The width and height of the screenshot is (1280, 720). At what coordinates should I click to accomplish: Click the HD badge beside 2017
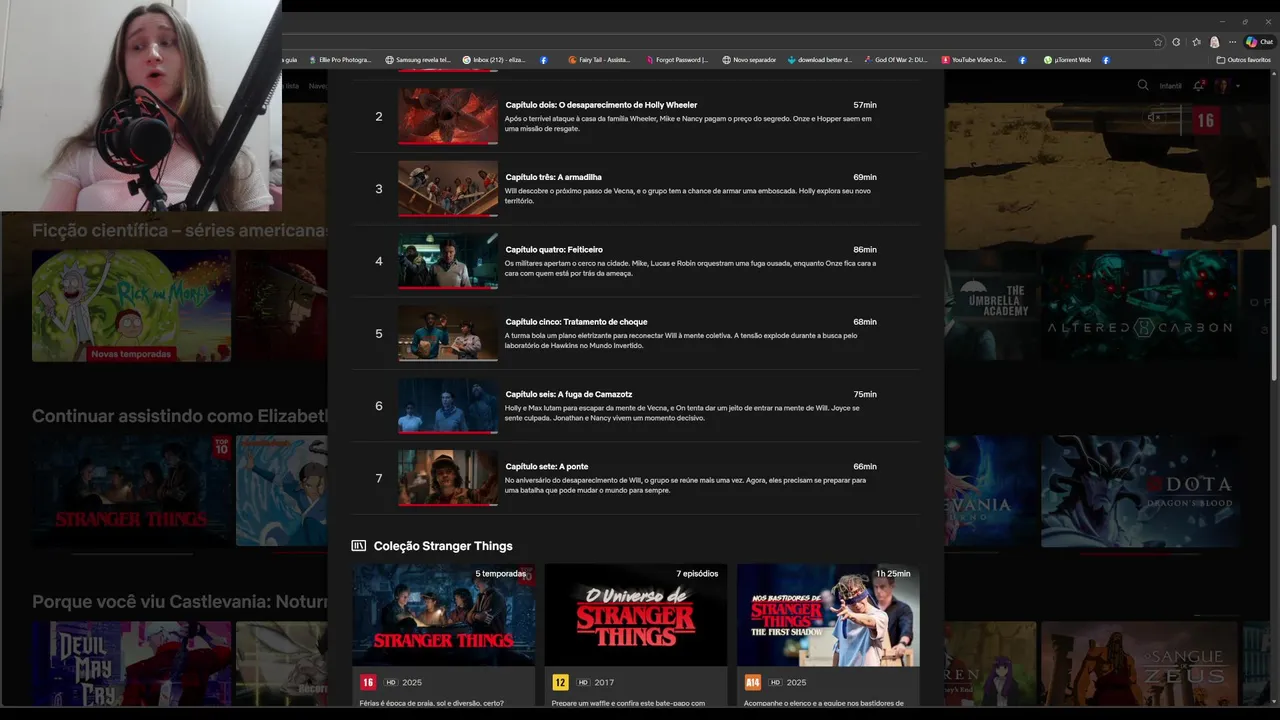(583, 682)
